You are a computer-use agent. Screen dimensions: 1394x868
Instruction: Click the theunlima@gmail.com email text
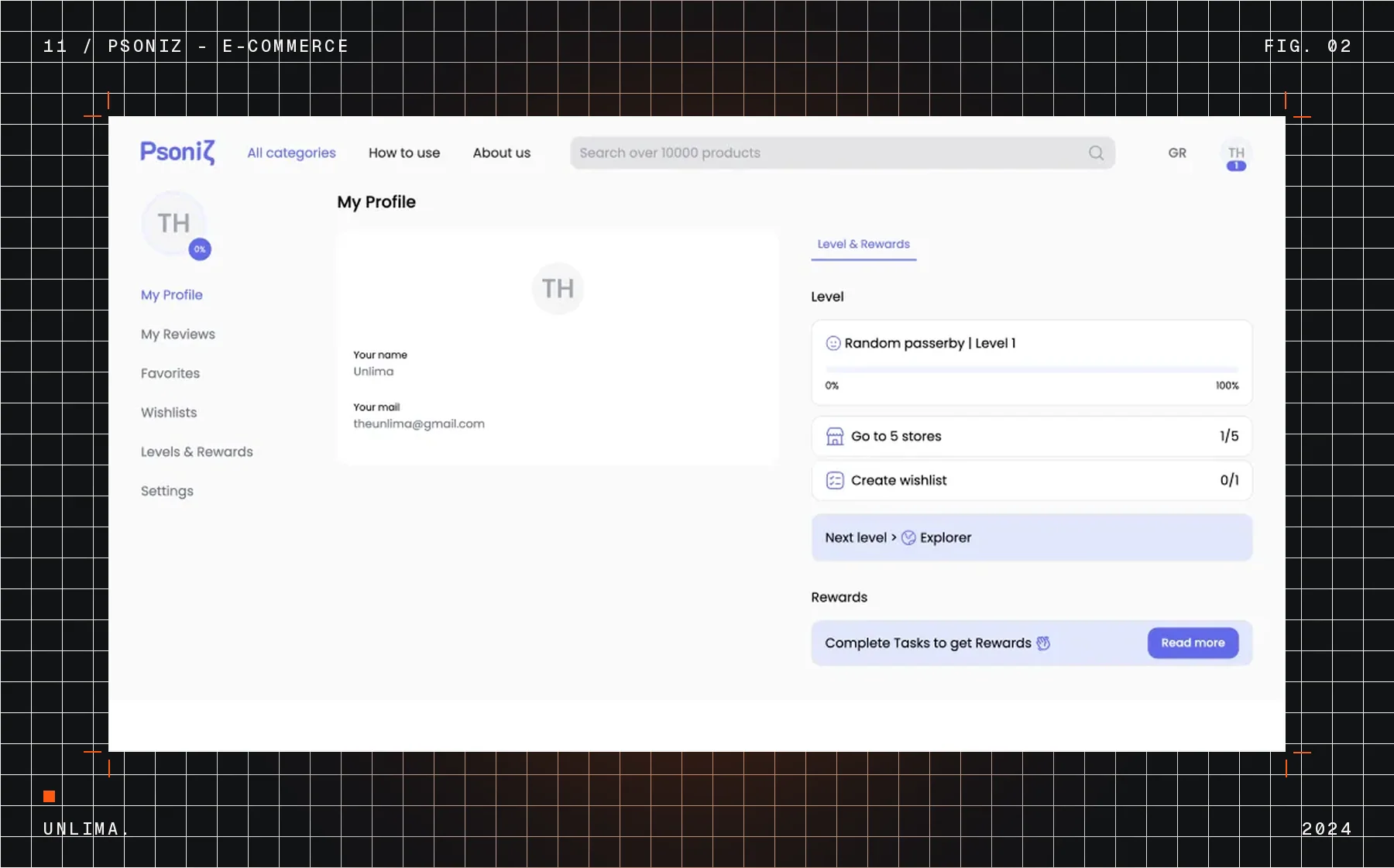tap(419, 424)
